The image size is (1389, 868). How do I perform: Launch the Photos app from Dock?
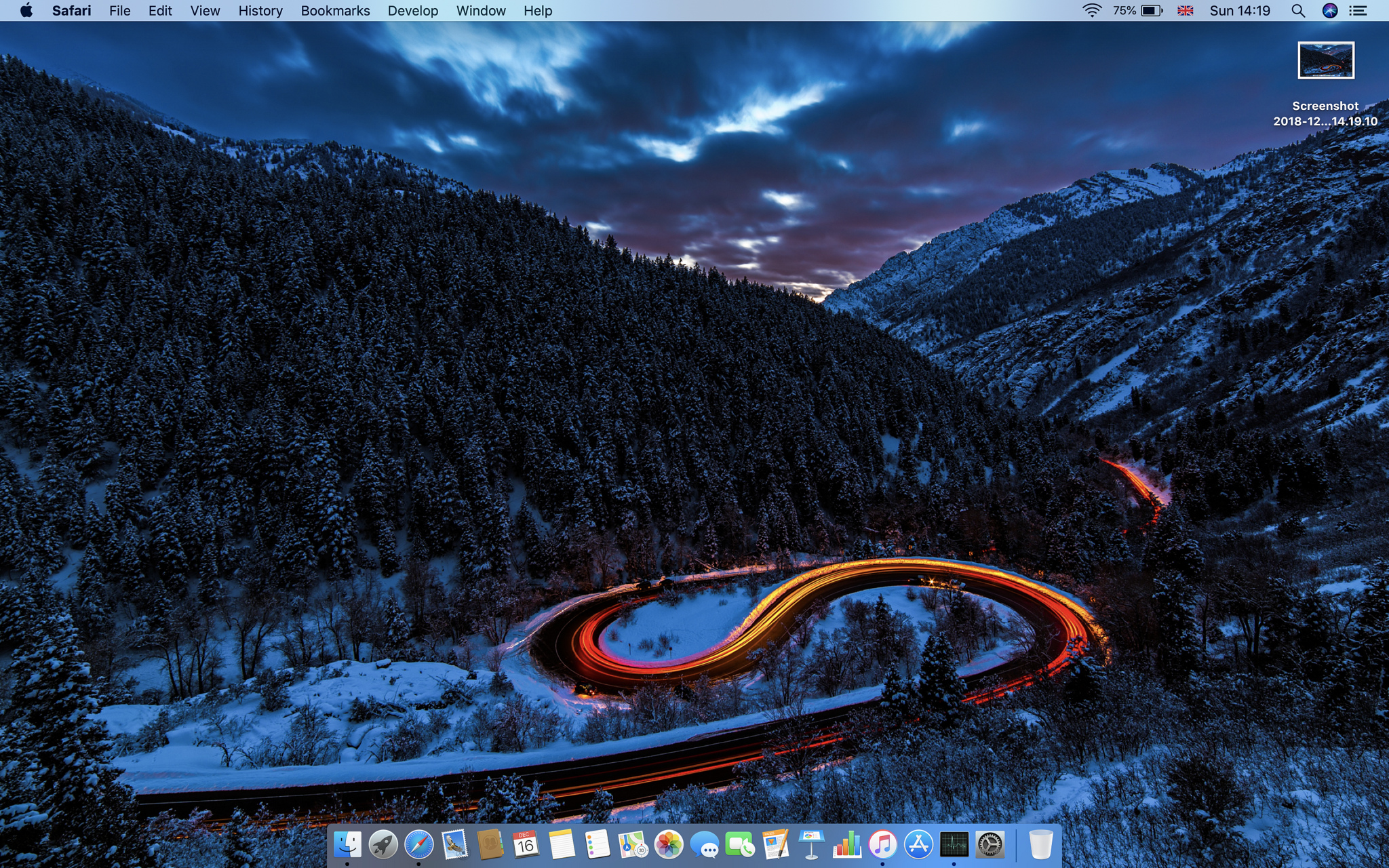pyautogui.click(x=668, y=844)
